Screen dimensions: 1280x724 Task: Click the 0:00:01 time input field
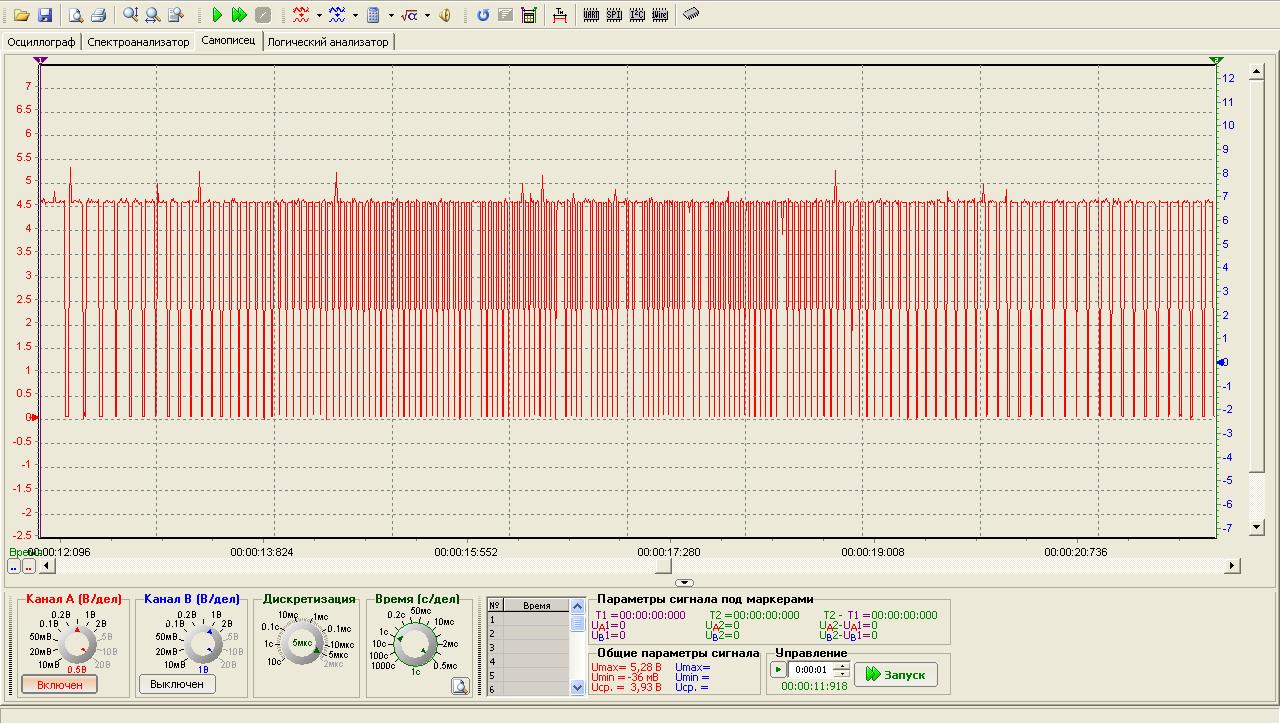click(811, 670)
